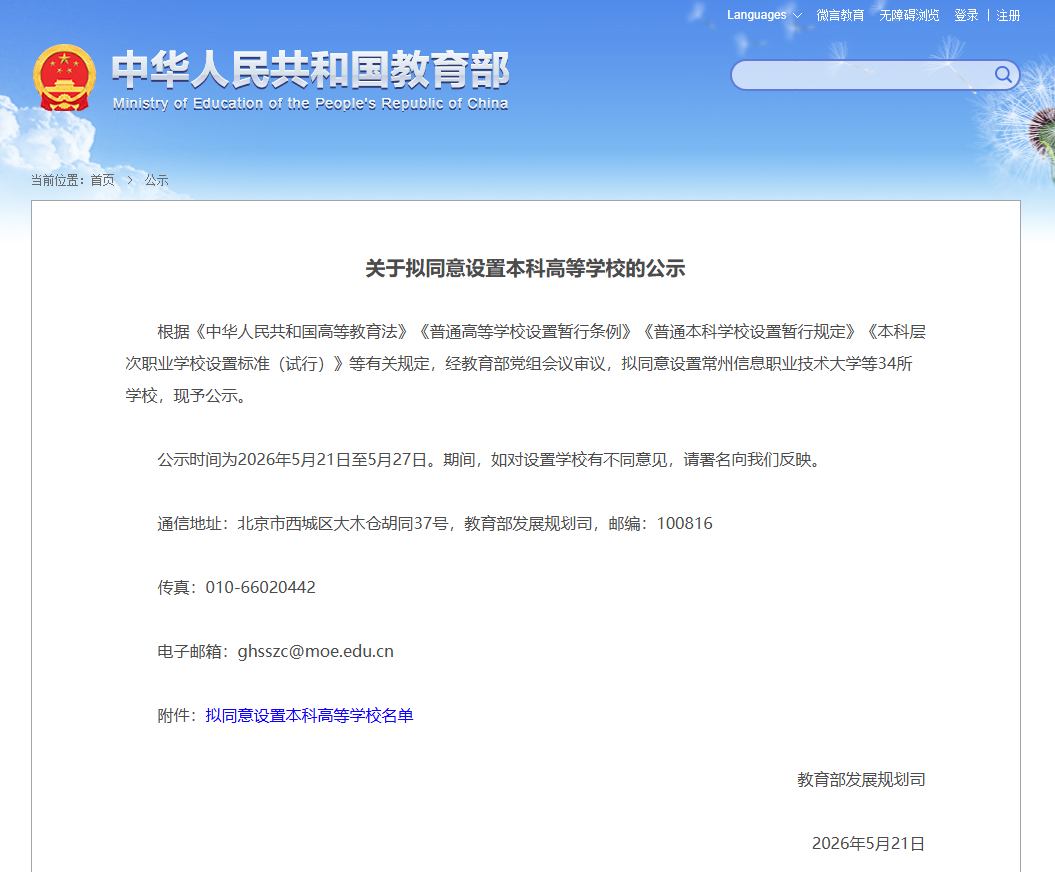Click the 附件 label
Image resolution: width=1055 pixels, height=872 pixels.
coord(178,716)
